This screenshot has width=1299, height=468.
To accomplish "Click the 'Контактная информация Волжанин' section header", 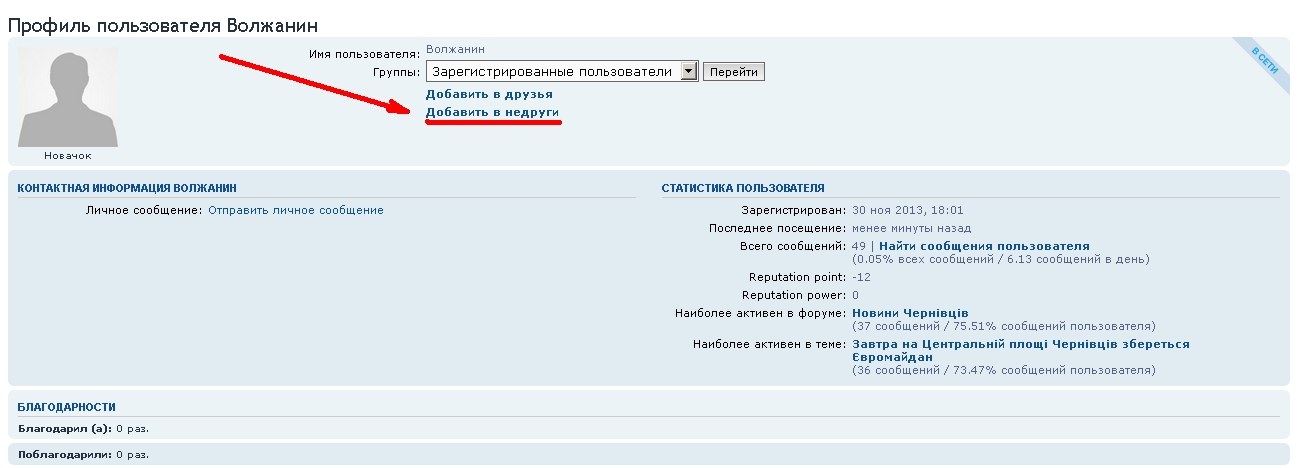I will click(127, 188).
